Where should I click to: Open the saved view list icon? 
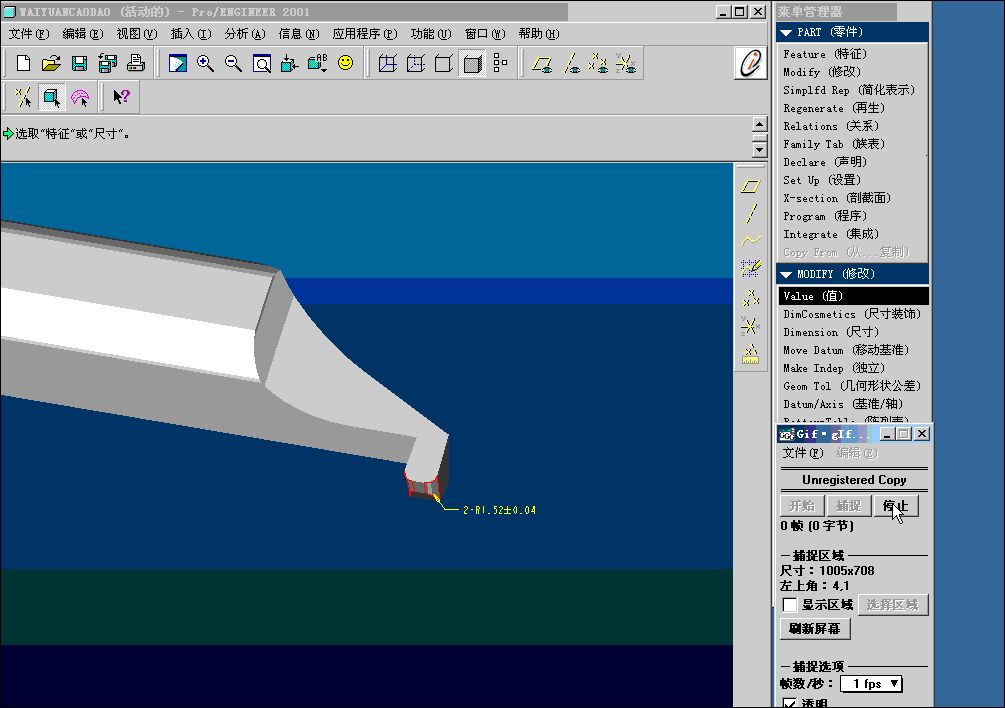(x=318, y=63)
